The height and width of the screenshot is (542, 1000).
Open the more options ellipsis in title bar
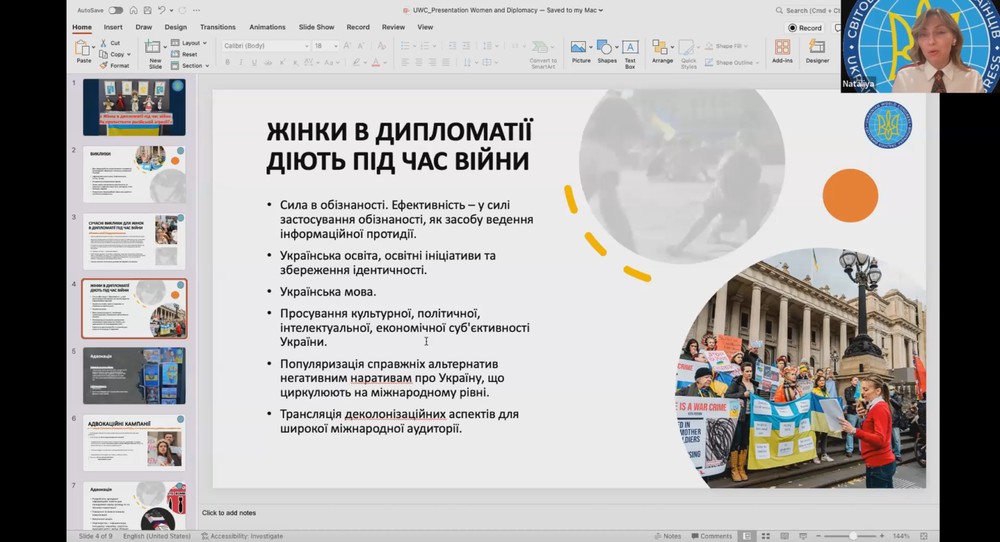click(x=196, y=10)
